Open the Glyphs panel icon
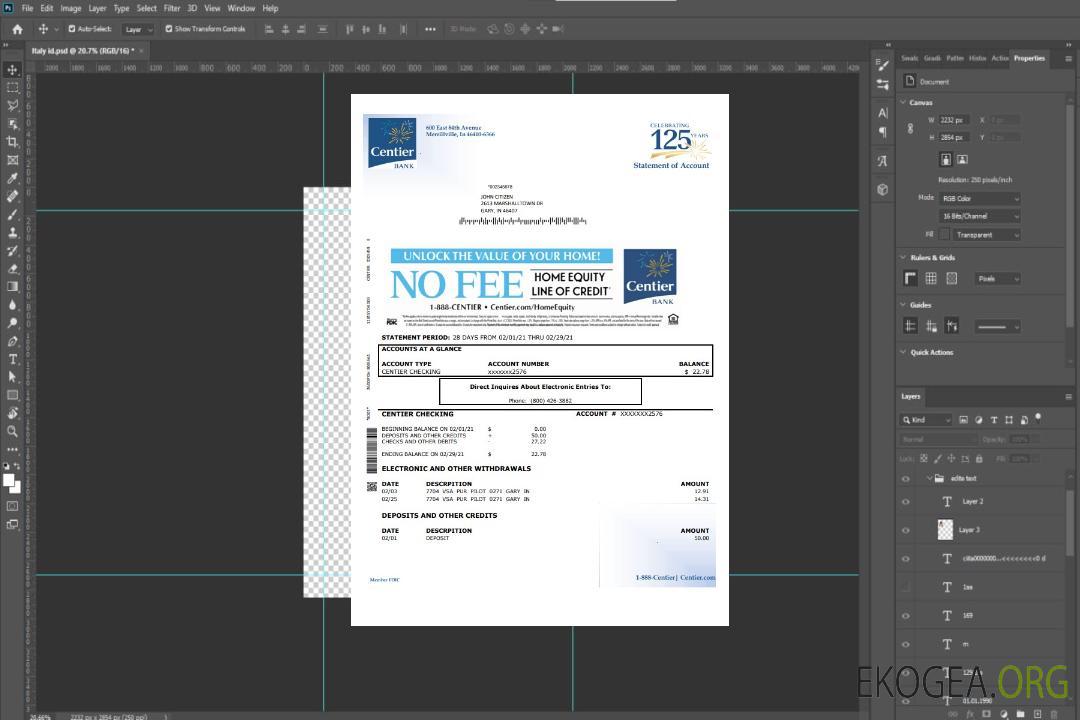Screen dimensions: 1080x720 [x=882, y=161]
